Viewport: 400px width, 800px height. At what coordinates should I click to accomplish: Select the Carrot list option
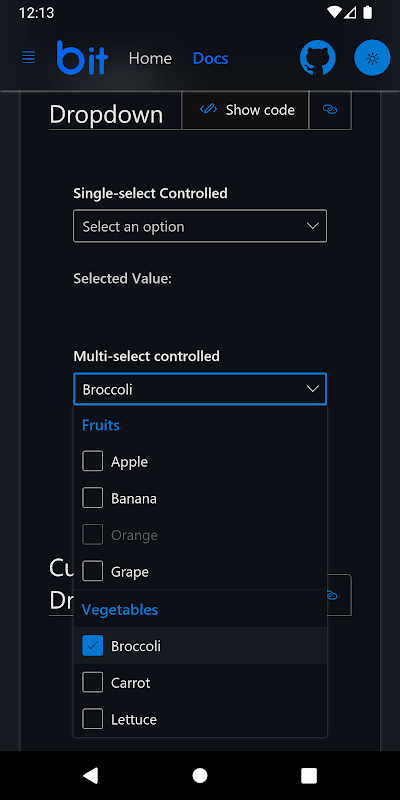(x=200, y=683)
